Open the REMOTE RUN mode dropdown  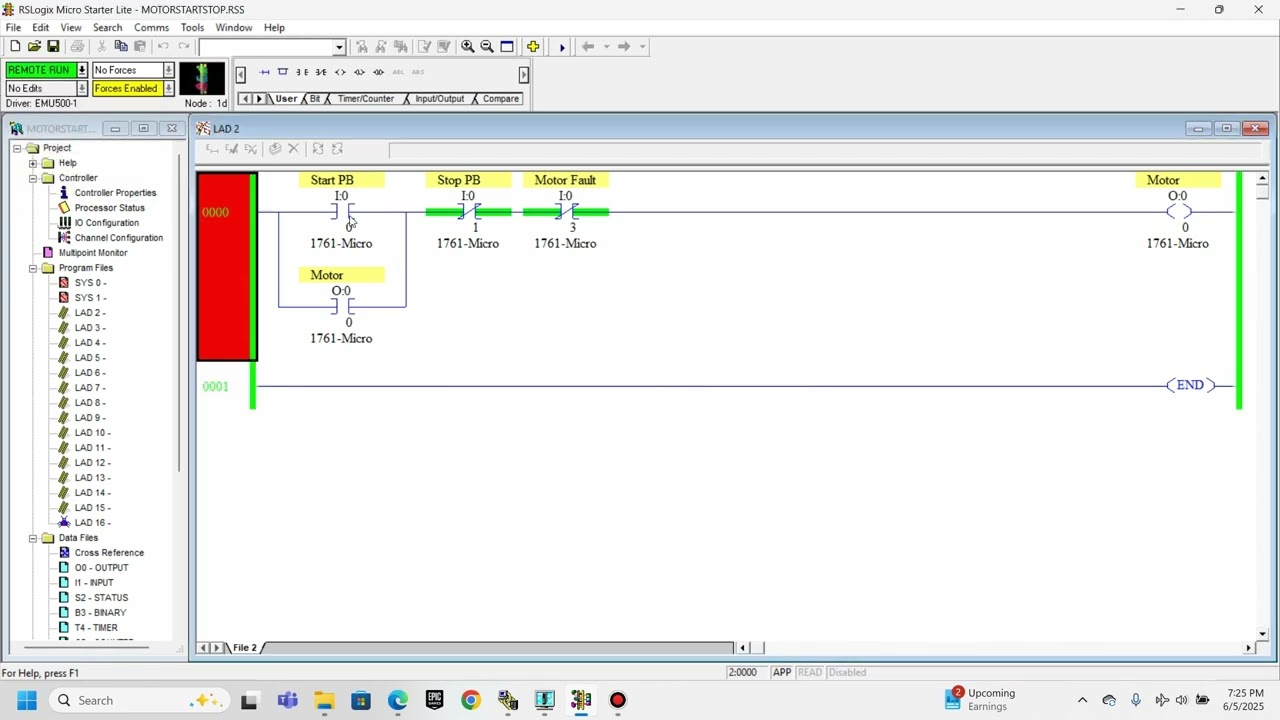click(82, 70)
